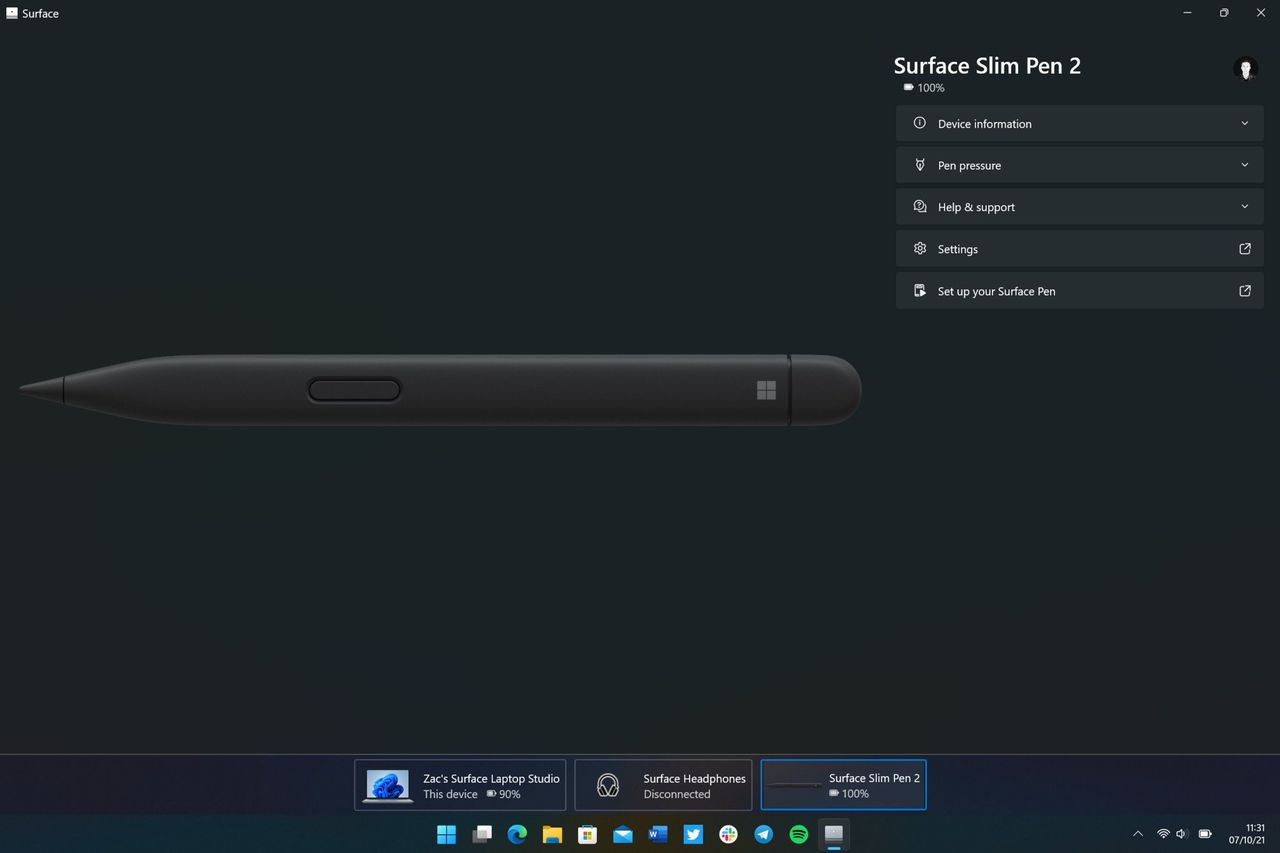Select the Surface Headphones device card
The image size is (1280, 853).
coord(663,785)
